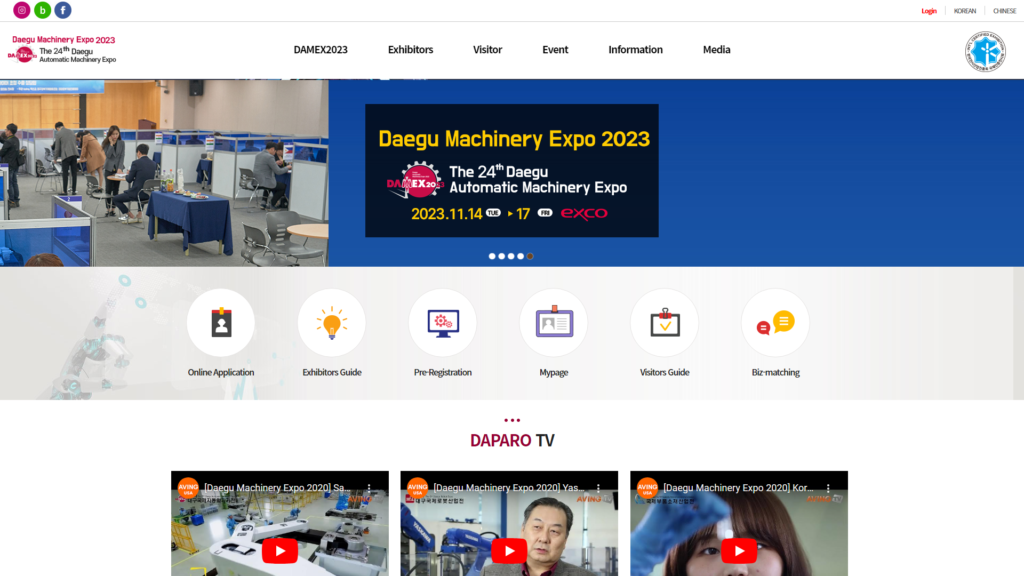Click the meeting room photo in carousel
Screen dimensions: 1024x576
coord(164,173)
